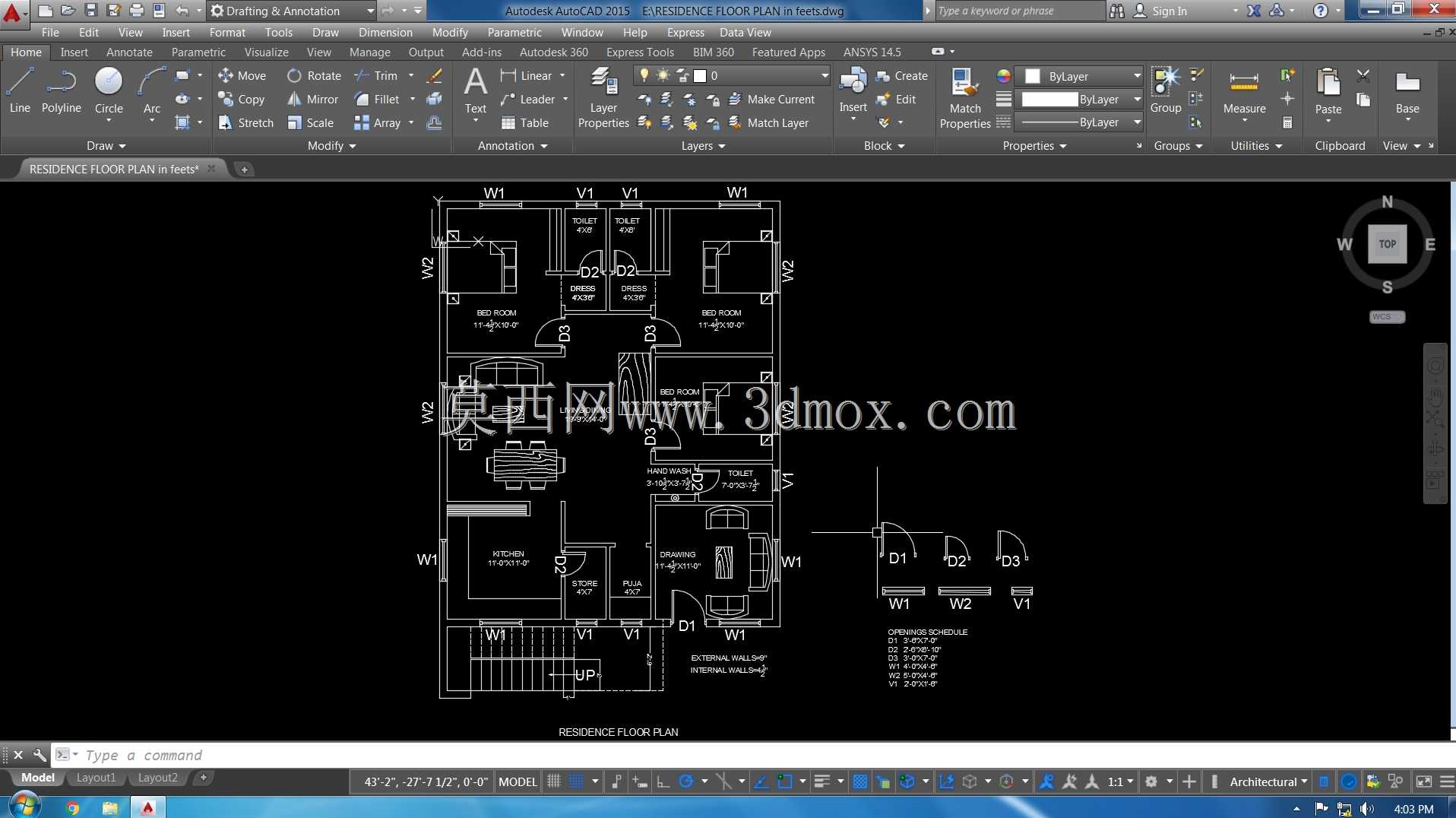Click the Trim tool
Image resolution: width=1456 pixels, height=818 pixels.
pos(376,76)
